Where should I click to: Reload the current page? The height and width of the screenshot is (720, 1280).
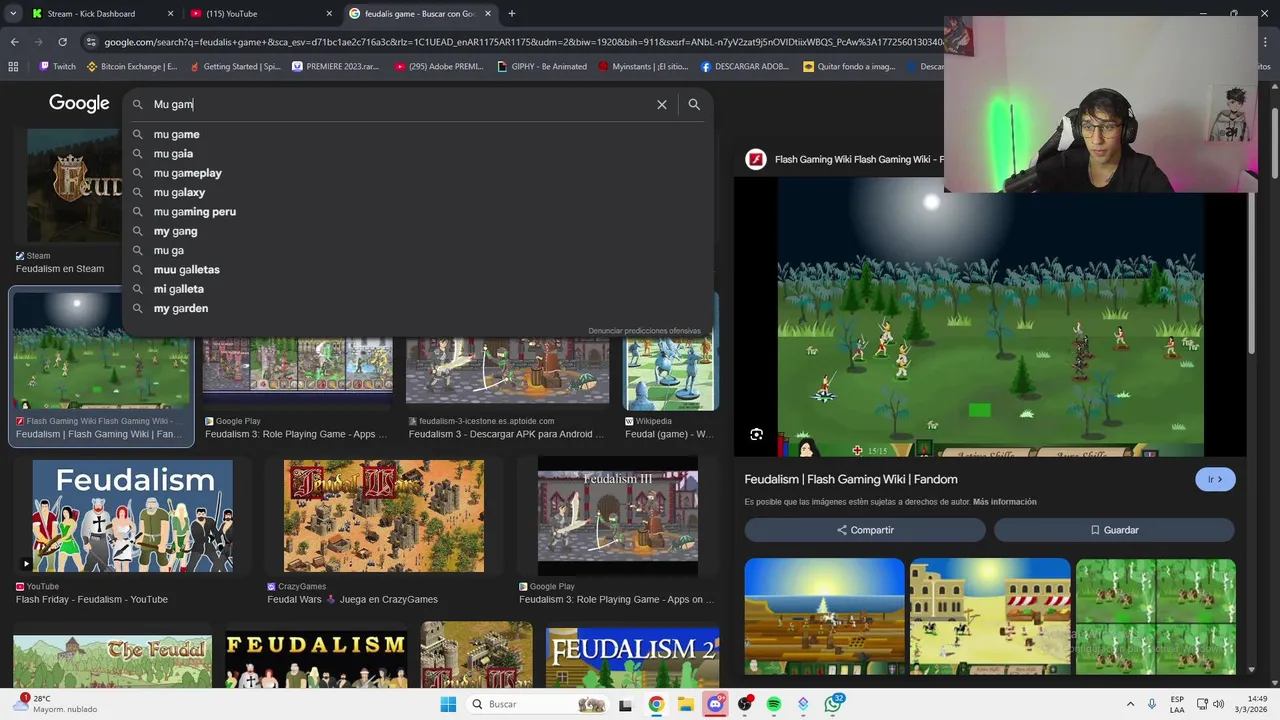tap(62, 42)
